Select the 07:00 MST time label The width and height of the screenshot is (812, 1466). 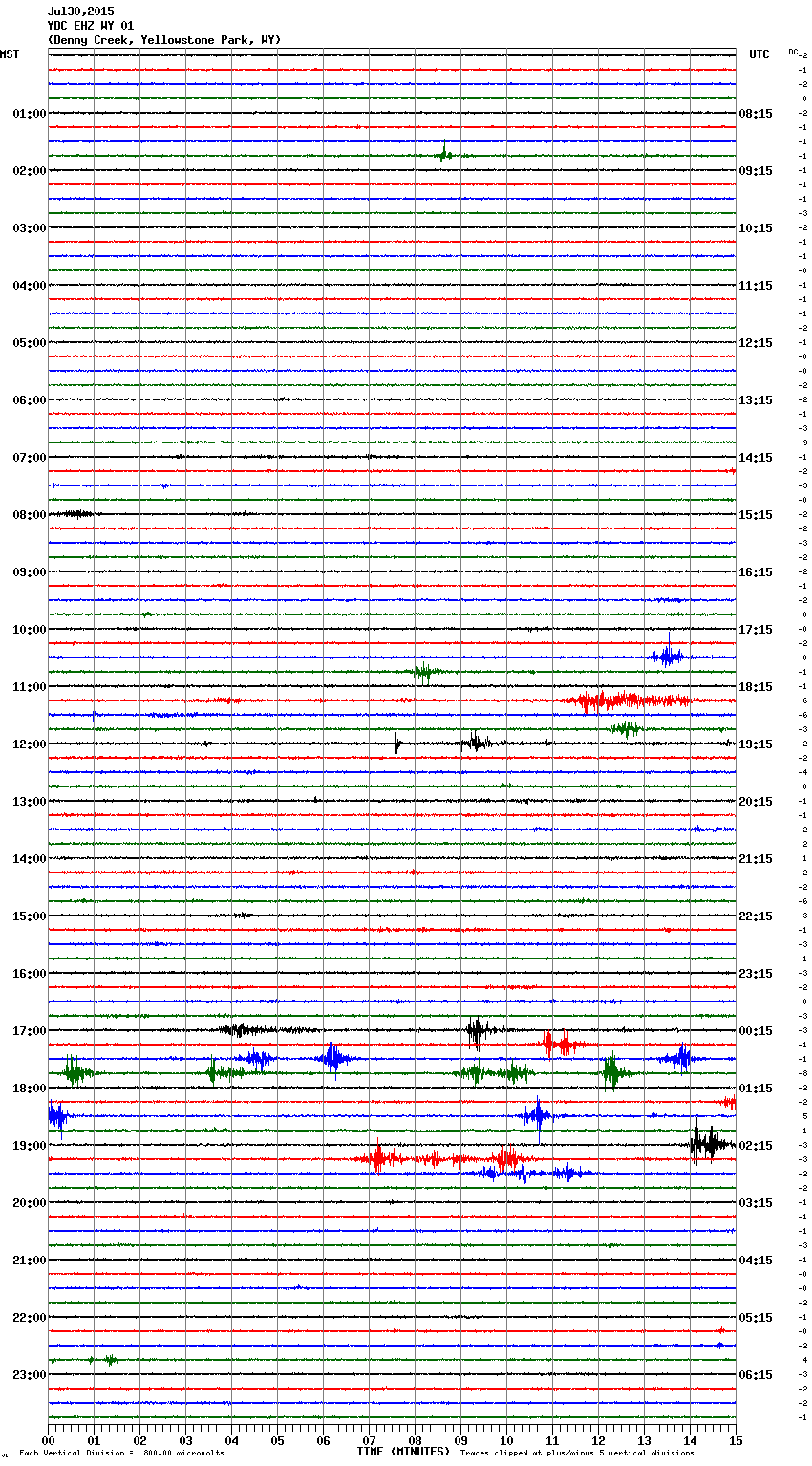point(29,458)
